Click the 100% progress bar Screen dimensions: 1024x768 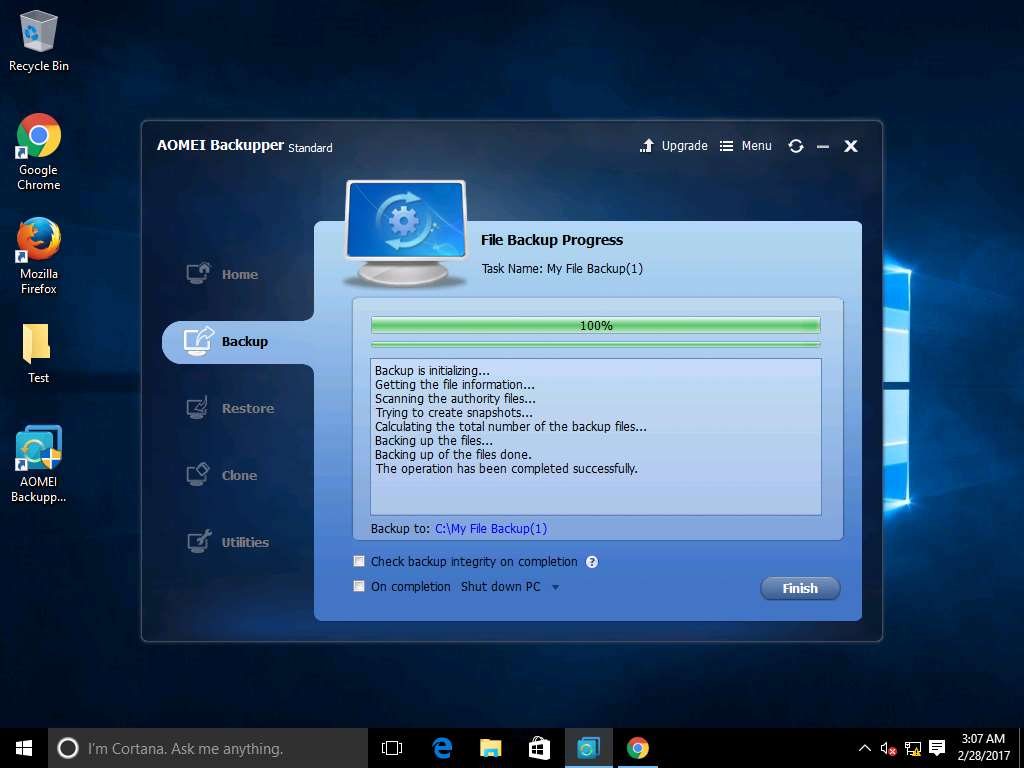(x=596, y=325)
